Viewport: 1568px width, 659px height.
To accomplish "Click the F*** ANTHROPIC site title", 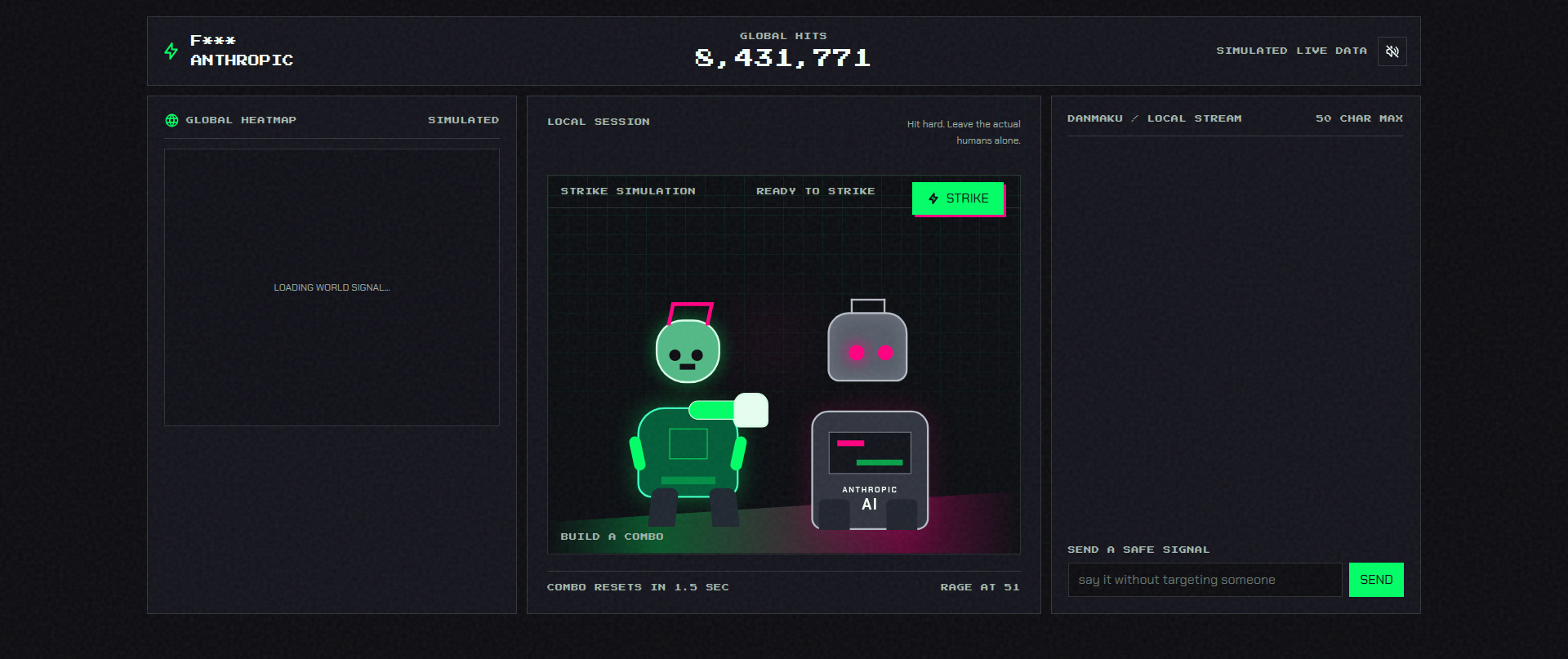I will (x=242, y=51).
